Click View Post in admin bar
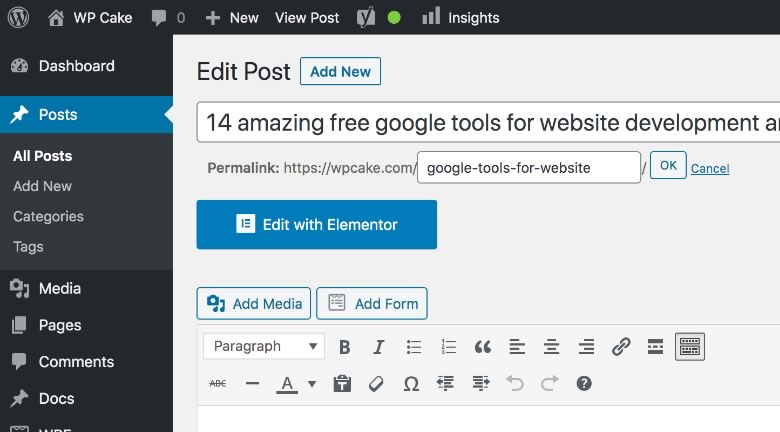 pos(307,18)
